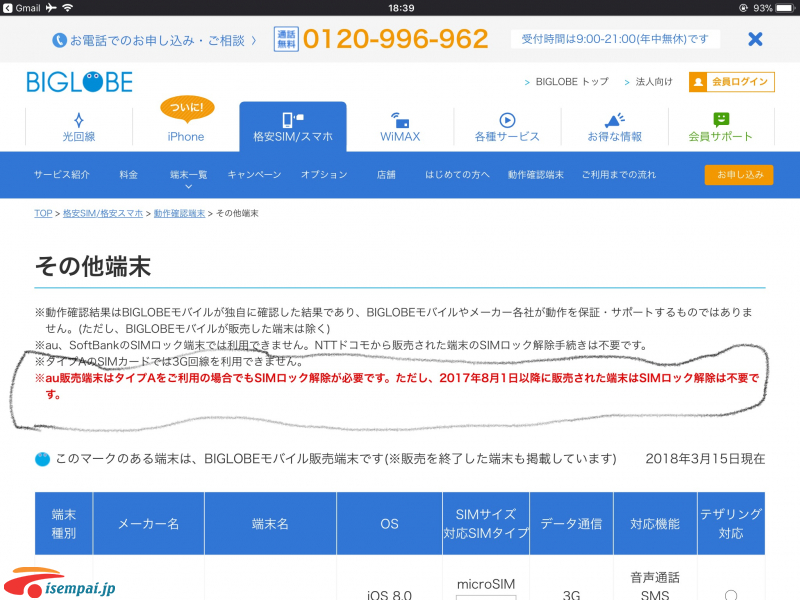Viewport: 800px width, 600px height.
Task: Tap the rotation lock status icon
Action: click(x=743, y=8)
